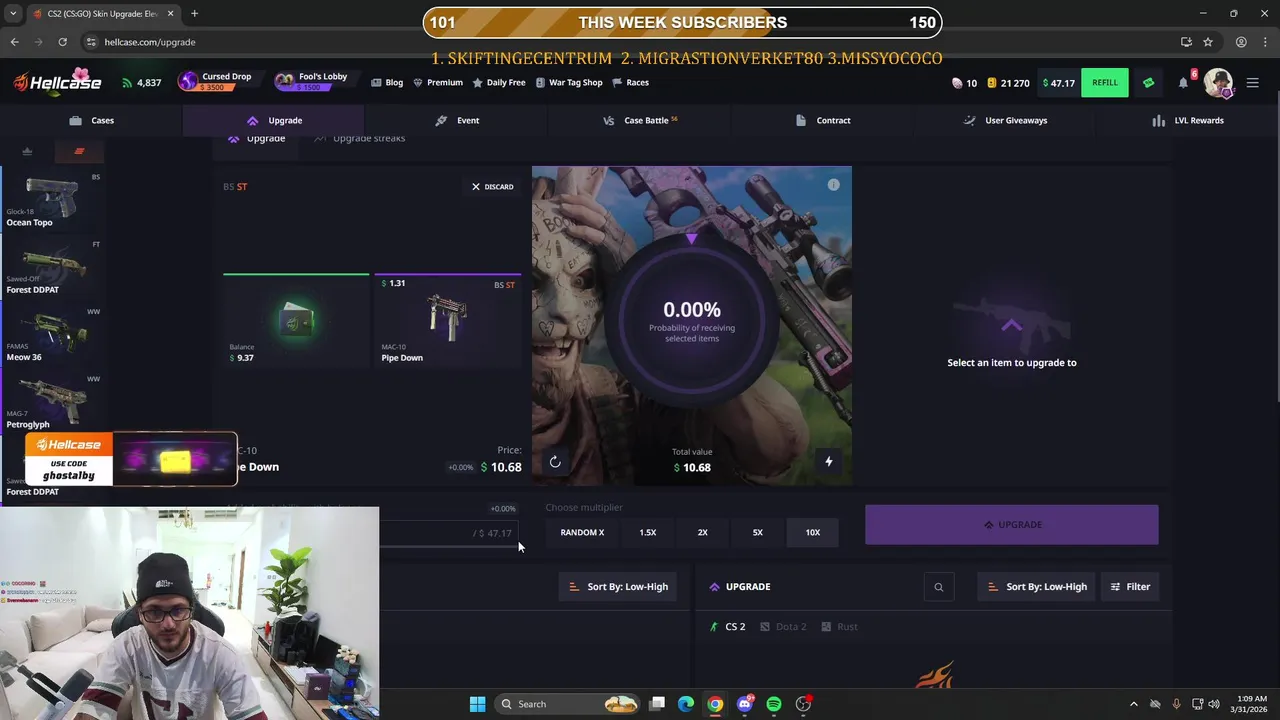Switch to the Upgrade streaks sub-tab
The height and width of the screenshot is (720, 1280).
point(360,138)
